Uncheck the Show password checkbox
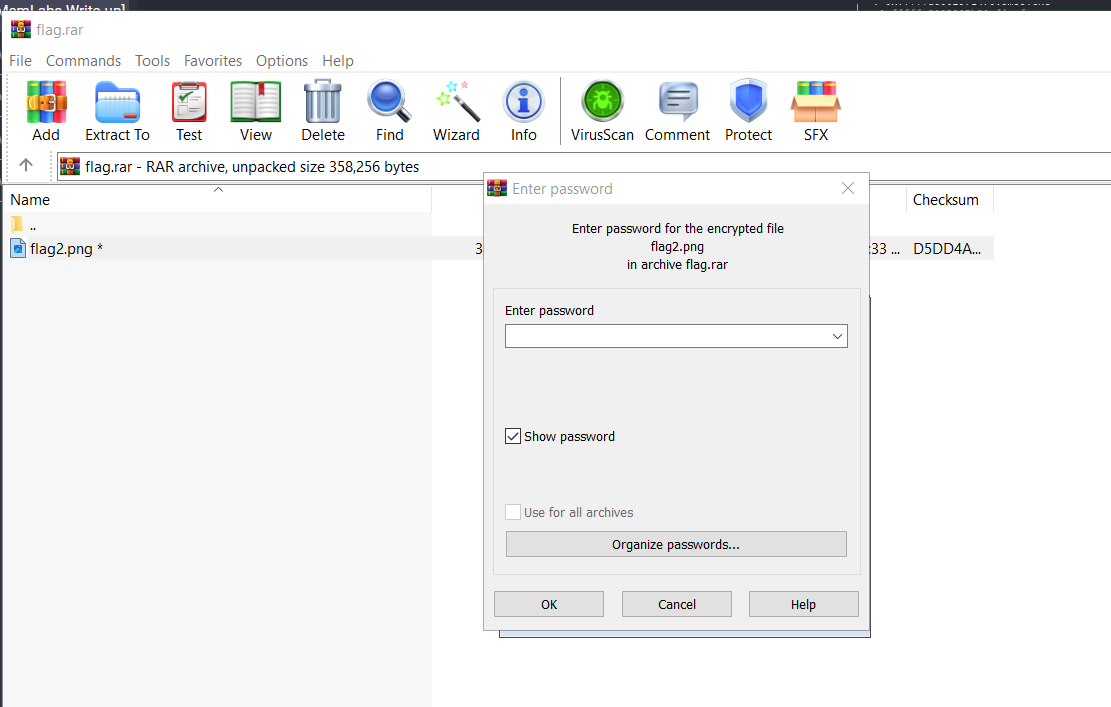This screenshot has height=707, width=1111. point(513,436)
